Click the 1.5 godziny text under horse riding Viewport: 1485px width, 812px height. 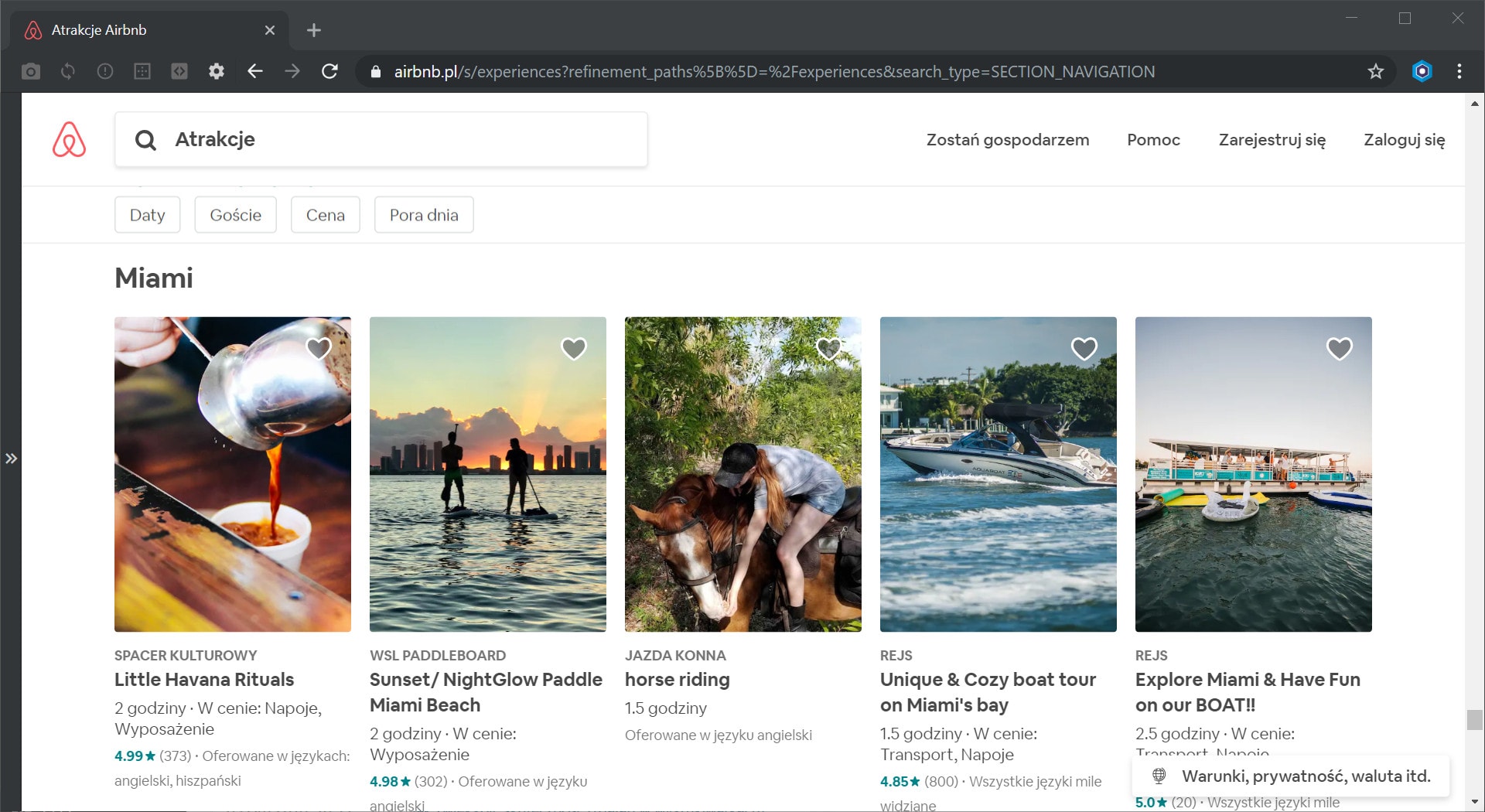[x=666, y=708]
